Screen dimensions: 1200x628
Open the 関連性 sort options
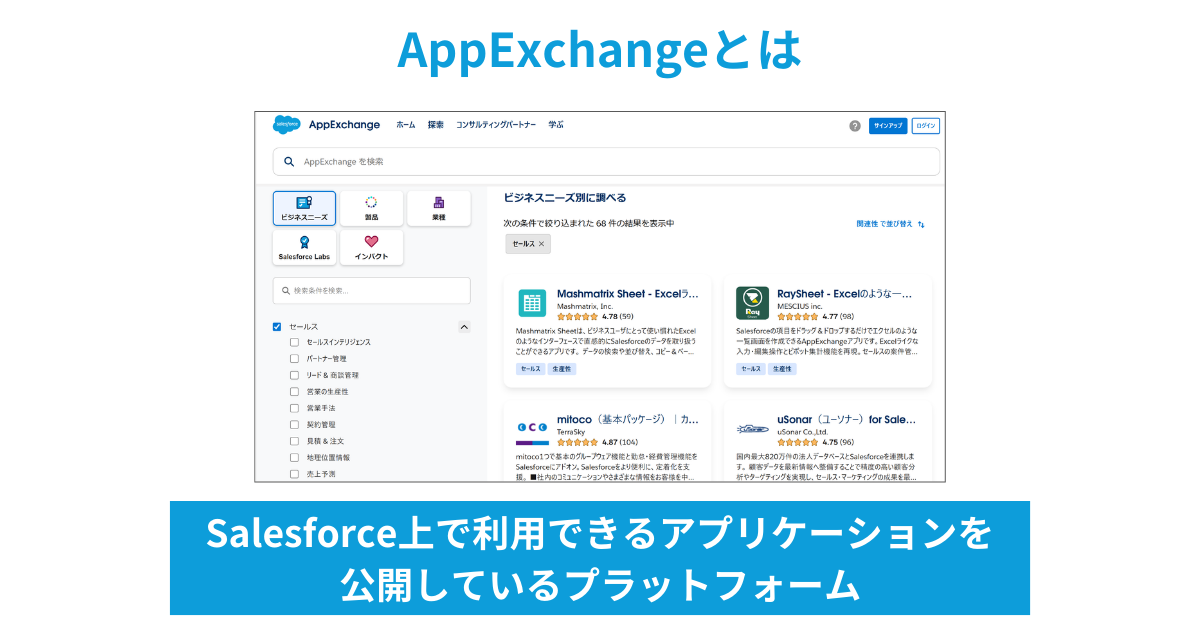point(867,224)
